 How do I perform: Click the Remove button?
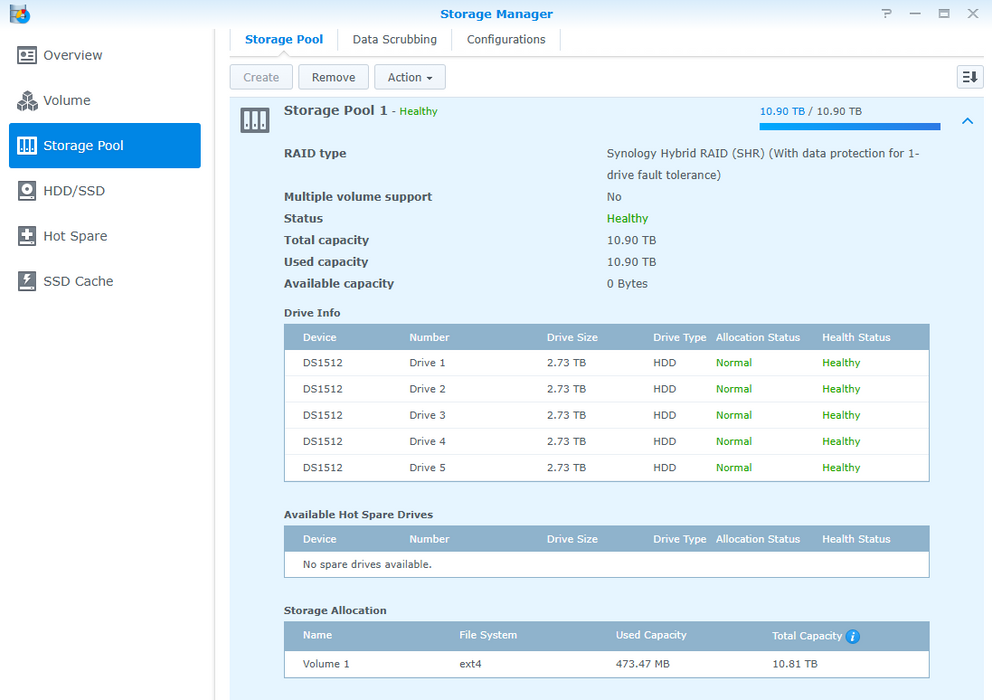[333, 77]
